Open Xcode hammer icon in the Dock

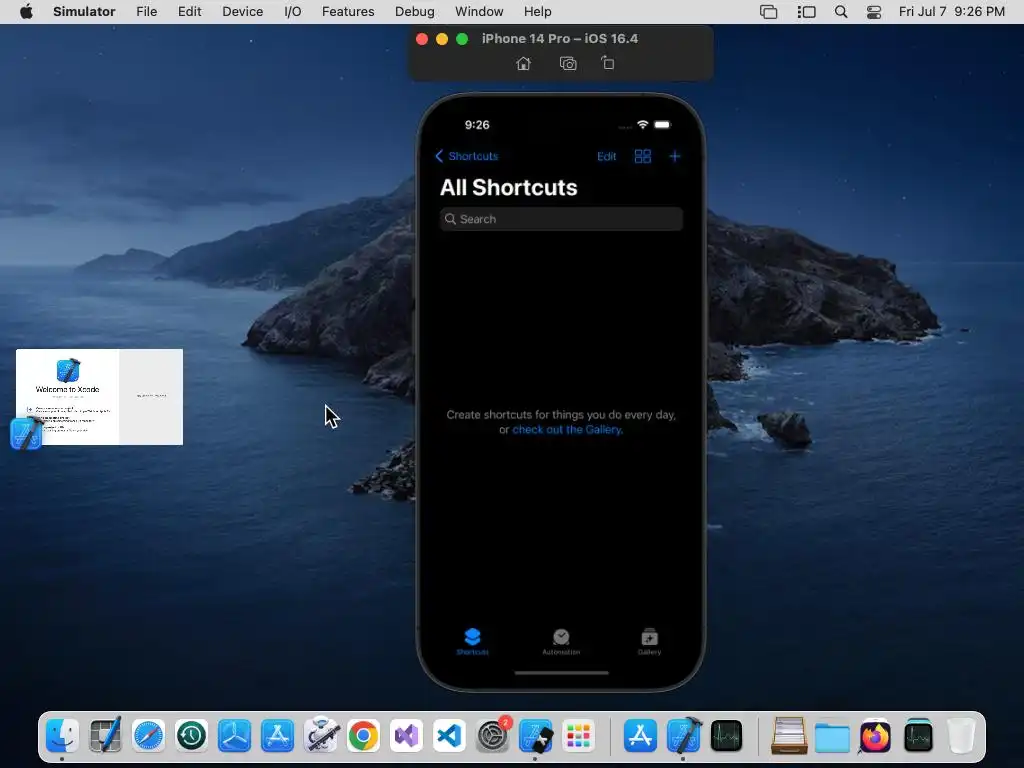[683, 736]
